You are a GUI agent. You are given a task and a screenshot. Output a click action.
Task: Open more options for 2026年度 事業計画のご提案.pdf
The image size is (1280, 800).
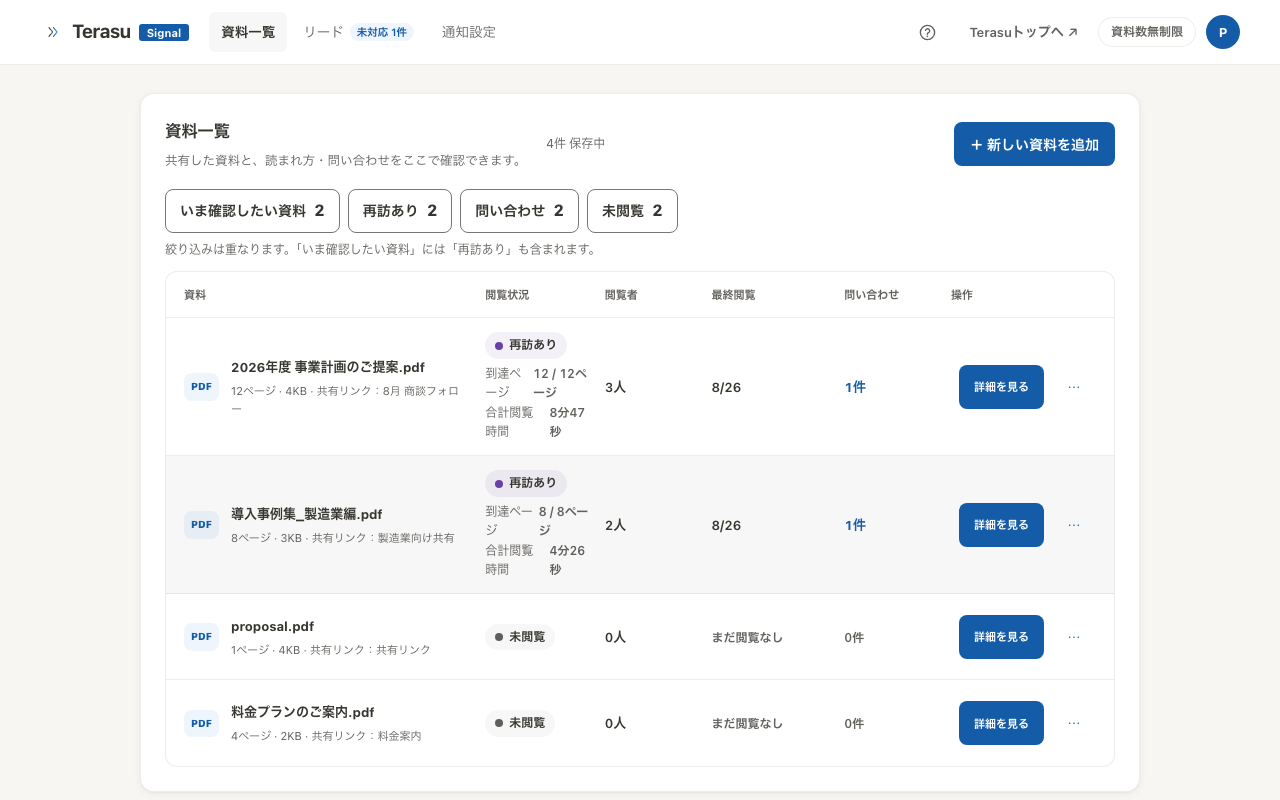(x=1074, y=387)
